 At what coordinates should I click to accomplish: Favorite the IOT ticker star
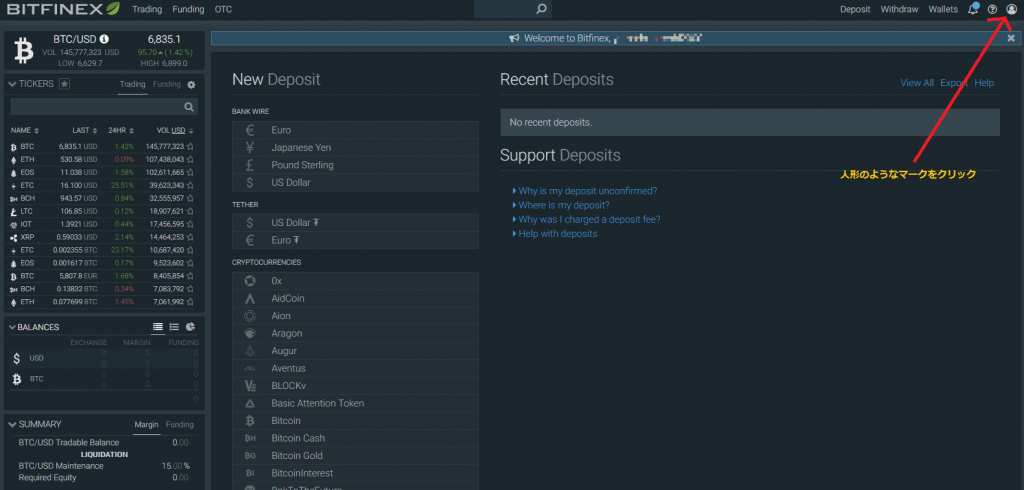pos(190,224)
